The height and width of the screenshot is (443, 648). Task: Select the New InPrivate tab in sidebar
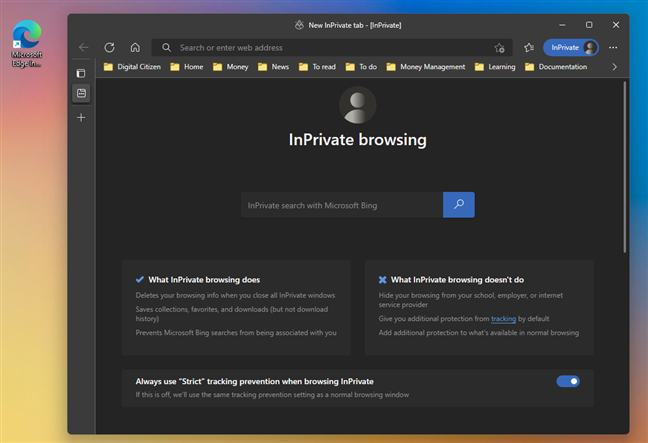(x=81, y=93)
